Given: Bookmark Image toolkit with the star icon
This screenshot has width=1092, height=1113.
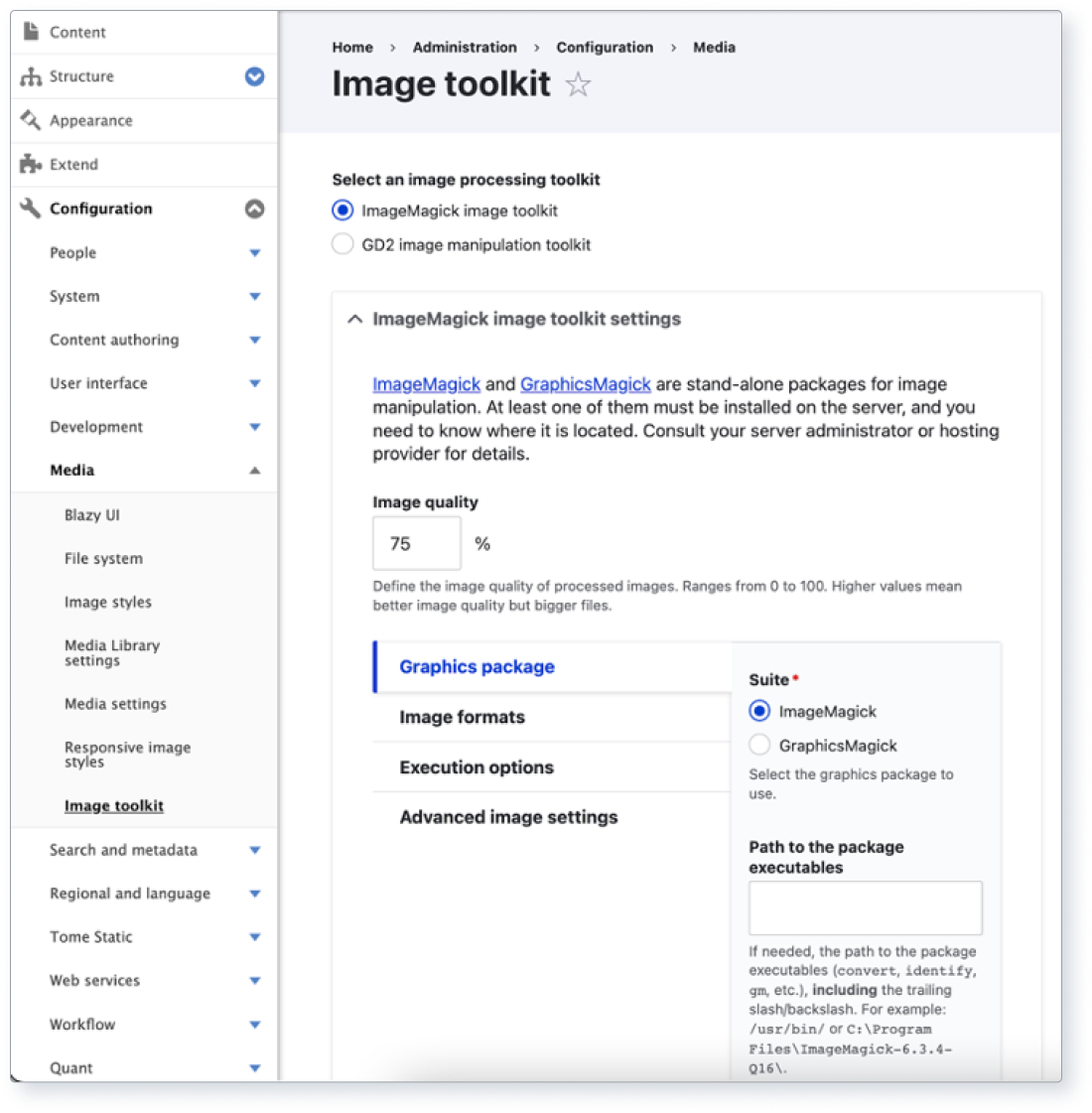Looking at the screenshot, I should [579, 84].
